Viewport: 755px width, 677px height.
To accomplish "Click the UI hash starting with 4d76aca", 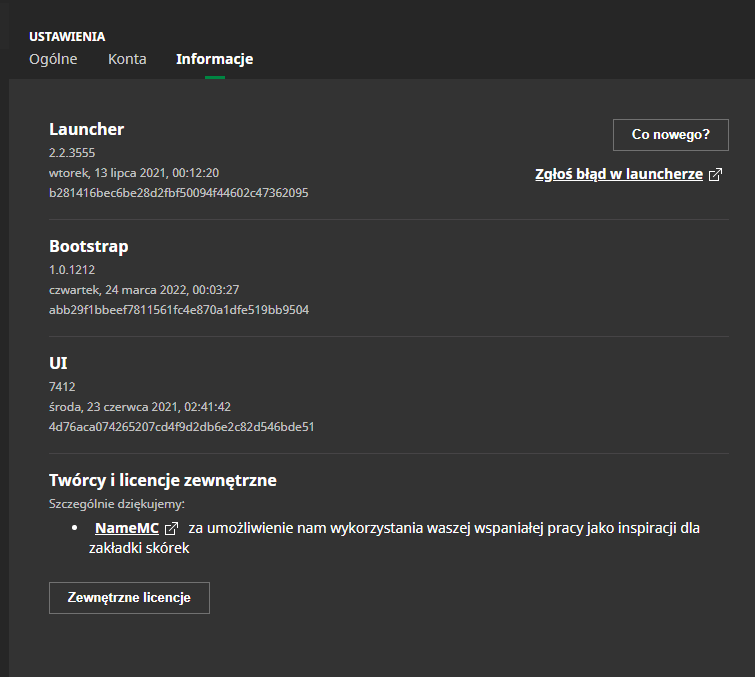I will 182,427.
